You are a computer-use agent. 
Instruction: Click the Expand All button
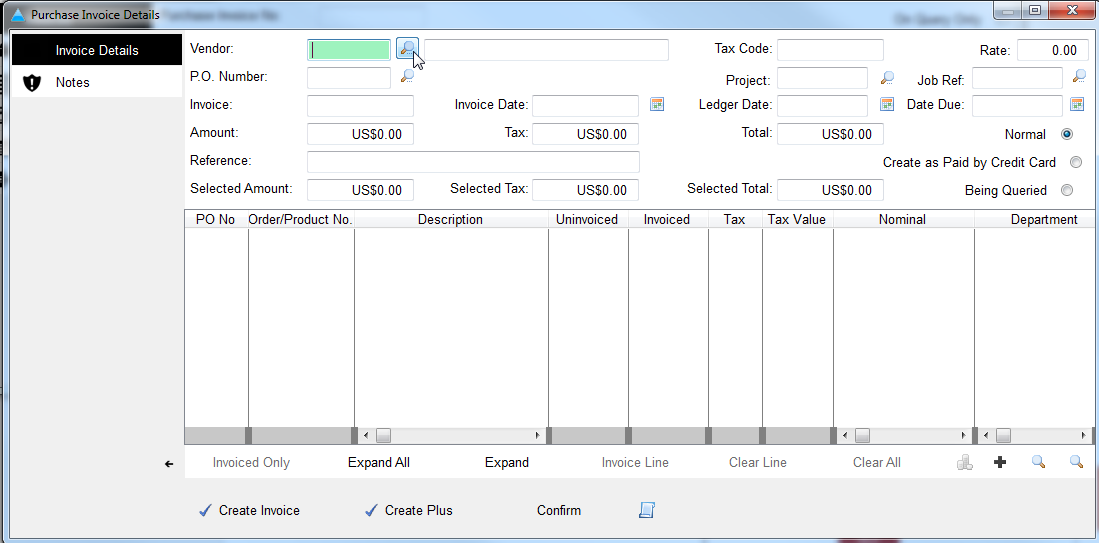tap(378, 462)
